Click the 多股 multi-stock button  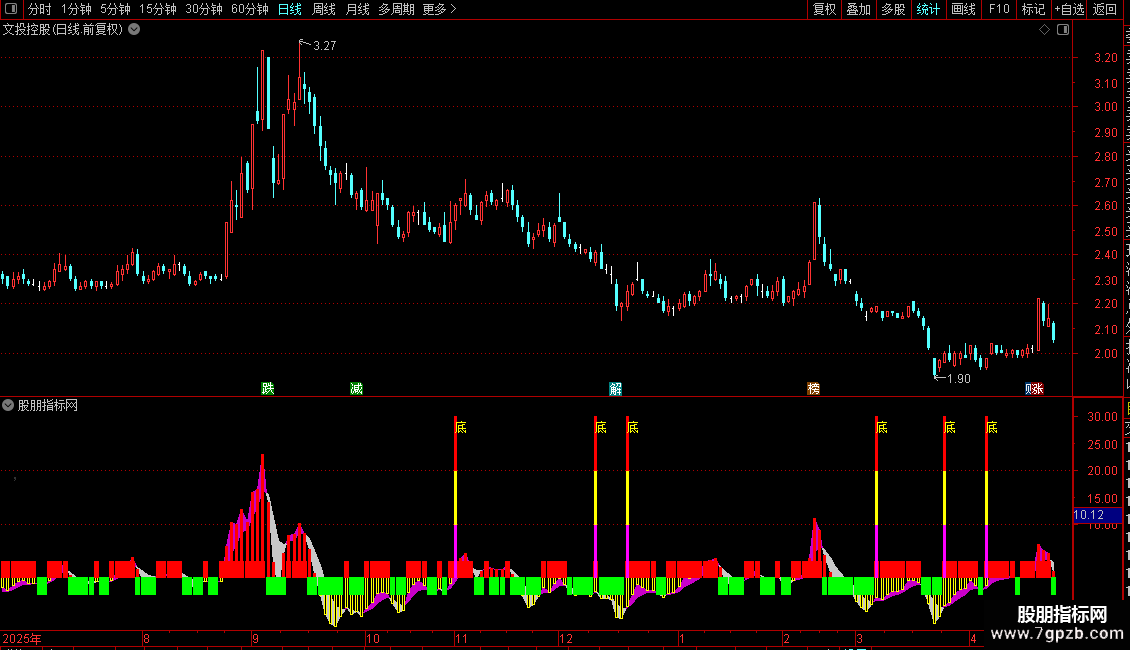point(893,9)
